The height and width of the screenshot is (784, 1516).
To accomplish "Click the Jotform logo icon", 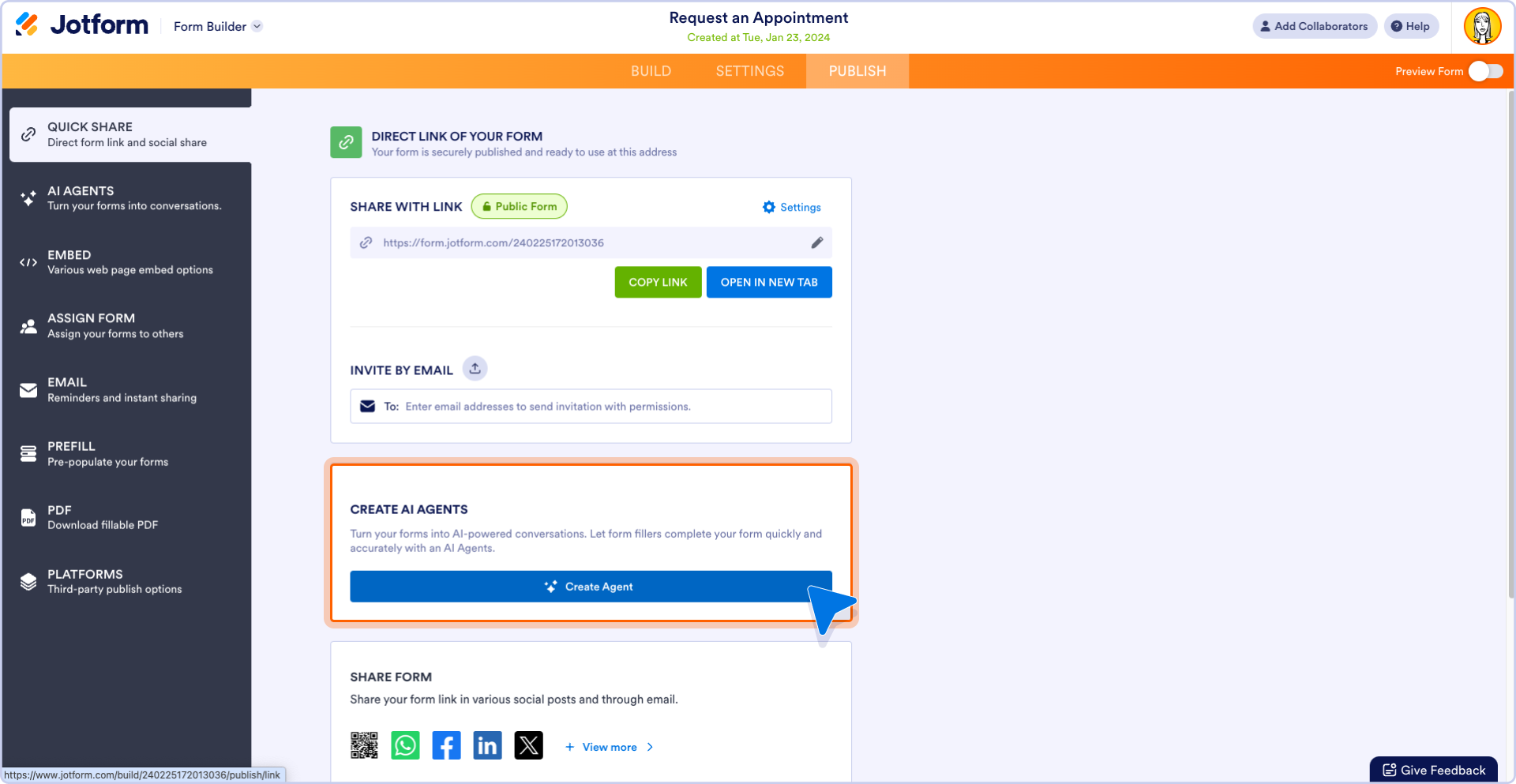I will (27, 24).
